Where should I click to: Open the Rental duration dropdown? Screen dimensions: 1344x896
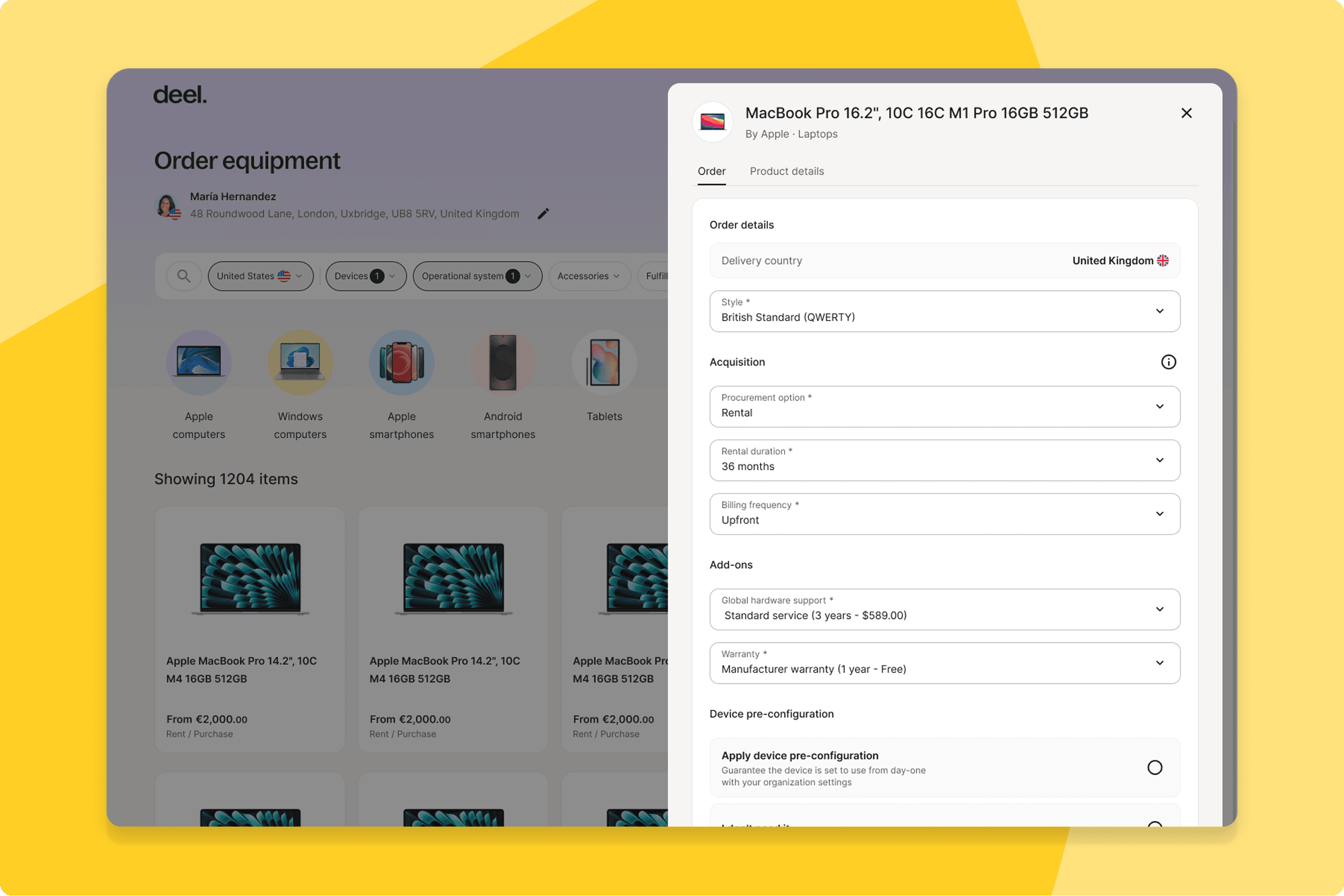click(944, 461)
